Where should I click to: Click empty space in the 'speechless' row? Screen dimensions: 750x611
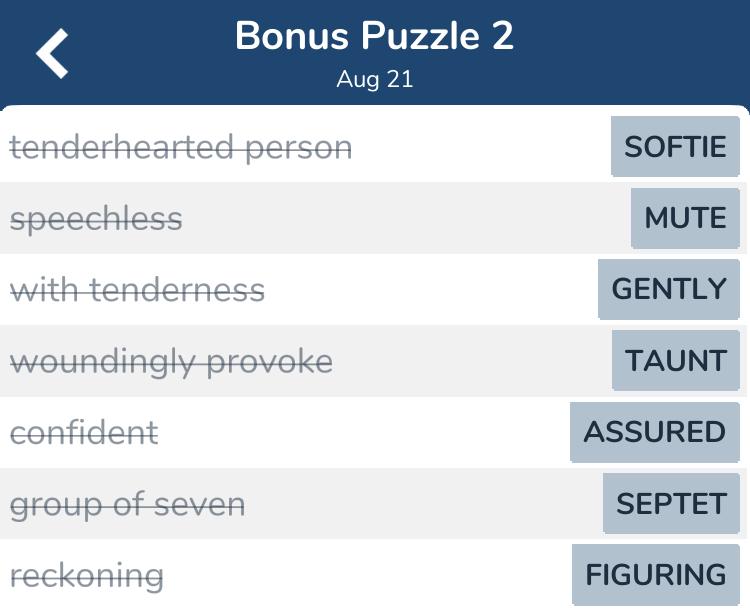[400, 218]
